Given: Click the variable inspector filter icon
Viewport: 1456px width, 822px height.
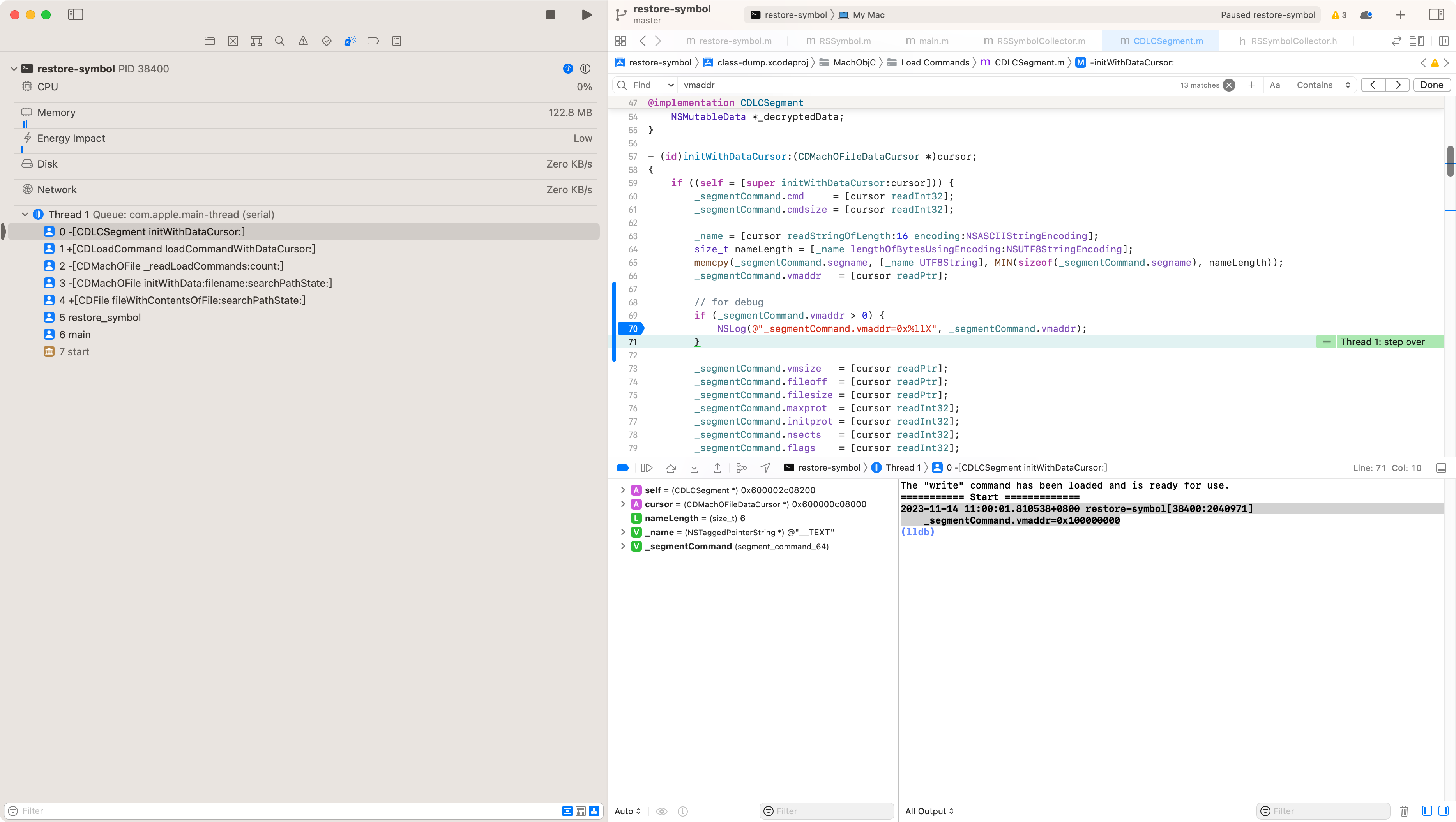Looking at the screenshot, I should (x=769, y=811).
